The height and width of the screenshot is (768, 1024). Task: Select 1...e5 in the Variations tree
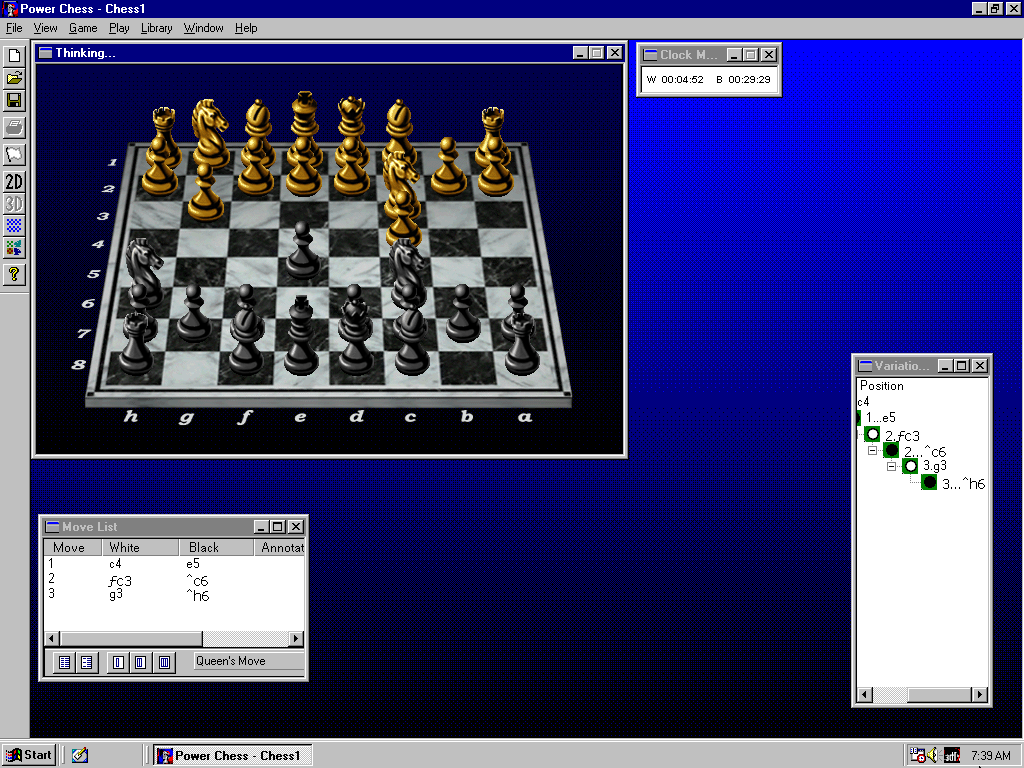point(880,417)
